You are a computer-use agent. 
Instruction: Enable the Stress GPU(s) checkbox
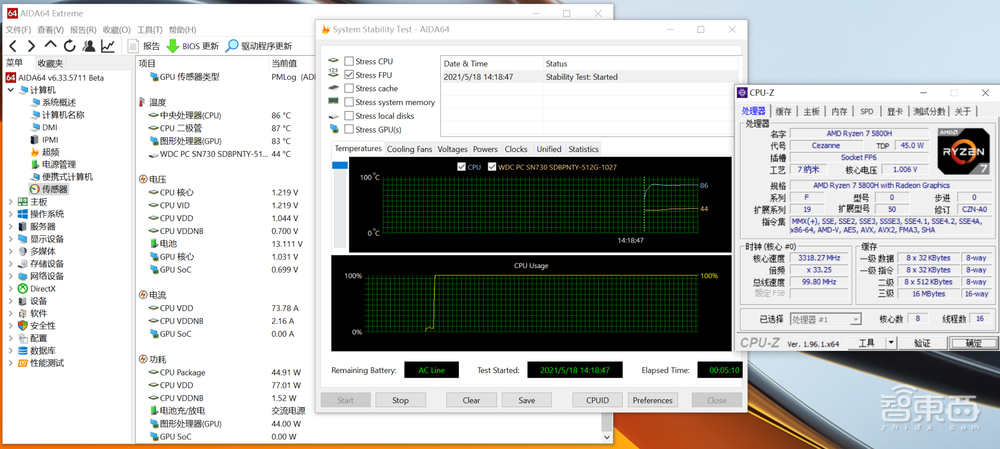pyautogui.click(x=349, y=129)
